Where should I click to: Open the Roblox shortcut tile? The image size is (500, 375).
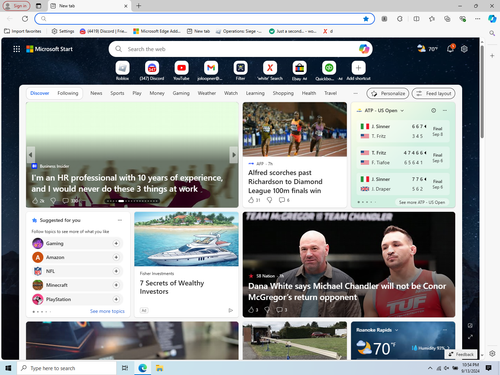[x=122, y=71]
